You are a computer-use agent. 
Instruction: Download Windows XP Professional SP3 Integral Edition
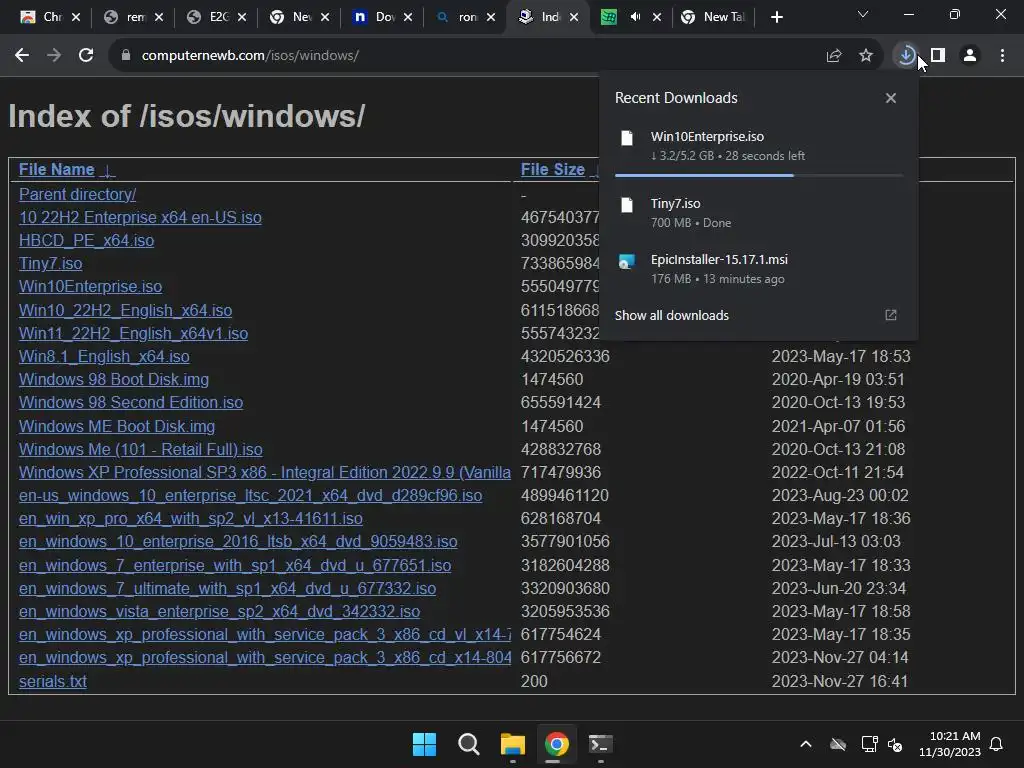[x=264, y=472]
